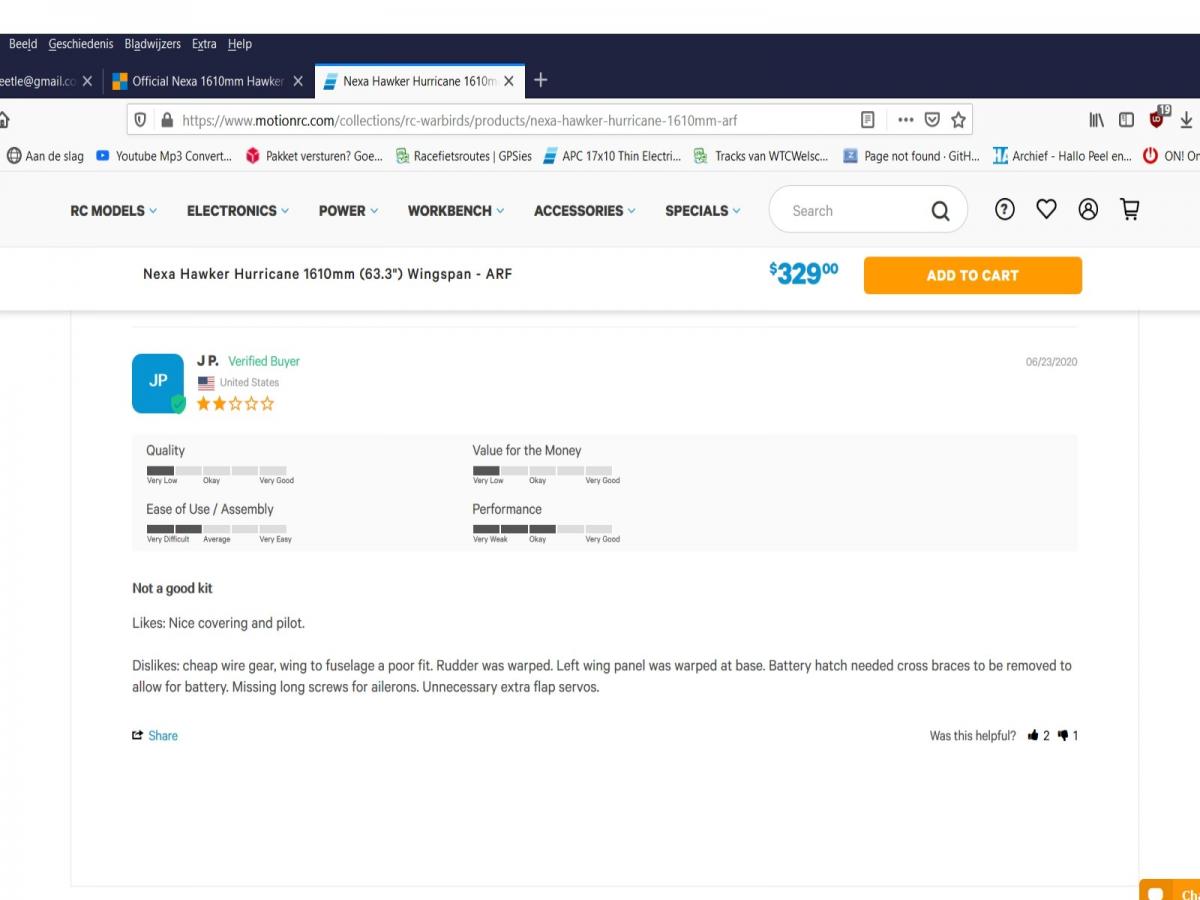Open Page not found GitH bookmark
Viewport: 1200px width, 900px height.
click(x=911, y=156)
